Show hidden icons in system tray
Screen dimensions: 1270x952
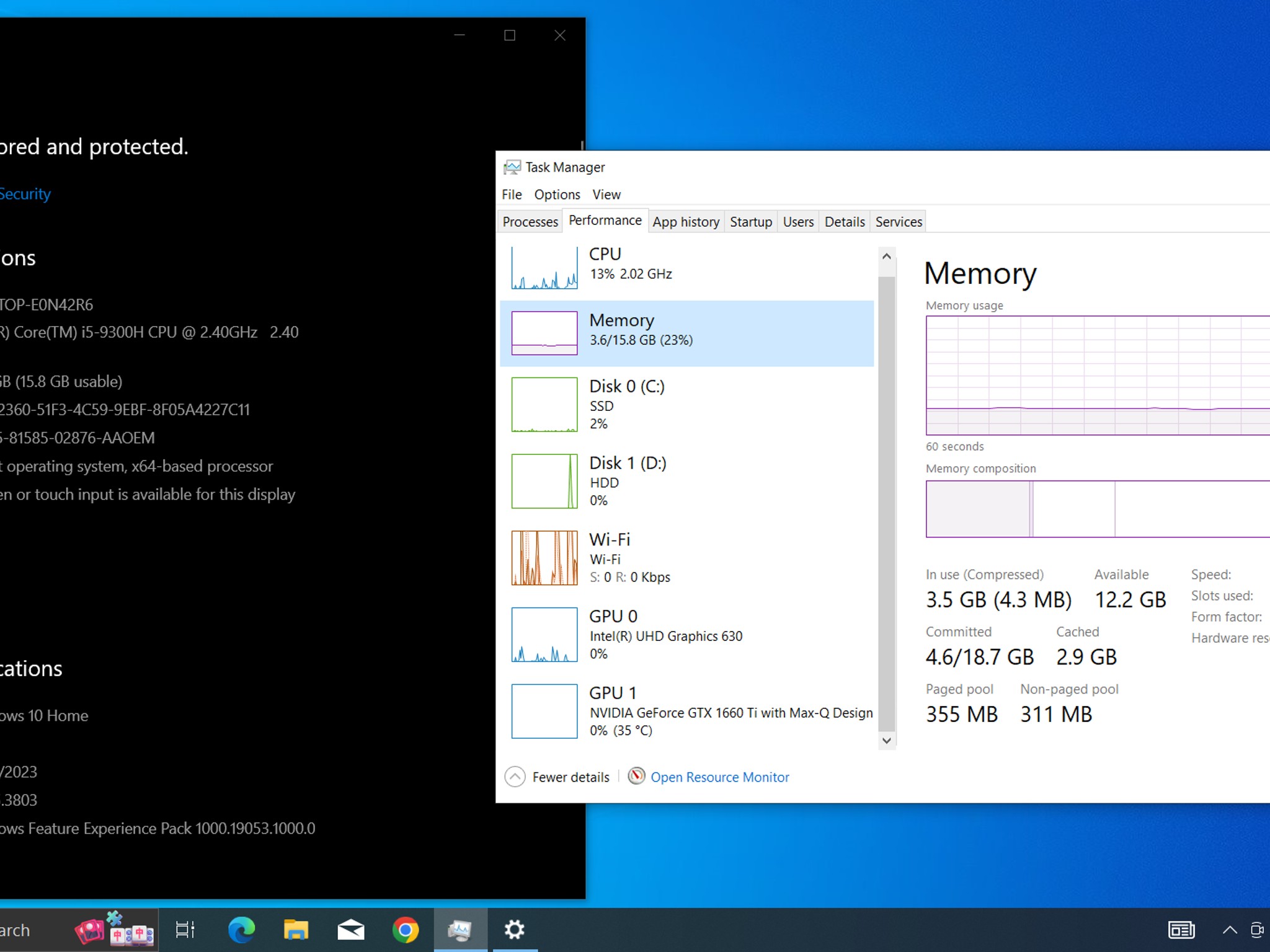1229,930
